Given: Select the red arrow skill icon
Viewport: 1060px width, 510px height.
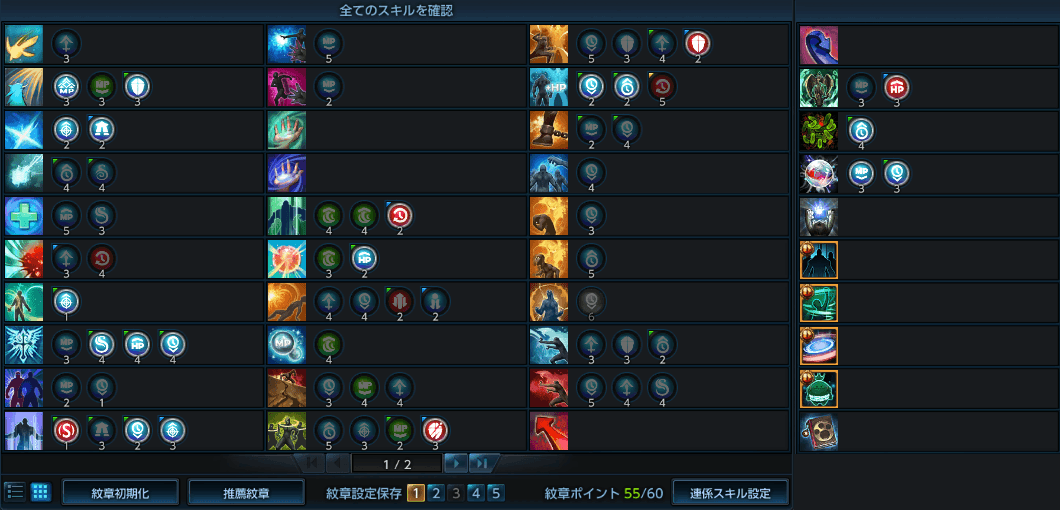Looking at the screenshot, I should tap(549, 431).
